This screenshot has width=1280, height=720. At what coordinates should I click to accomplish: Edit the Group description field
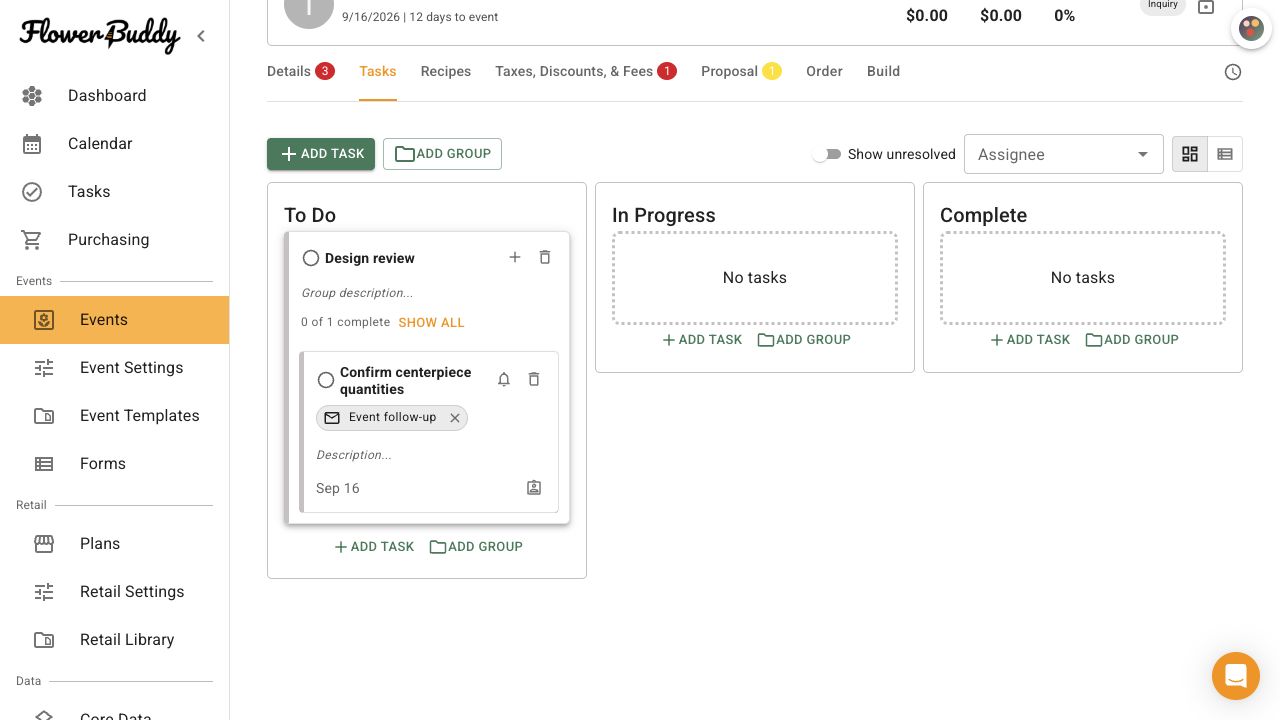357,293
